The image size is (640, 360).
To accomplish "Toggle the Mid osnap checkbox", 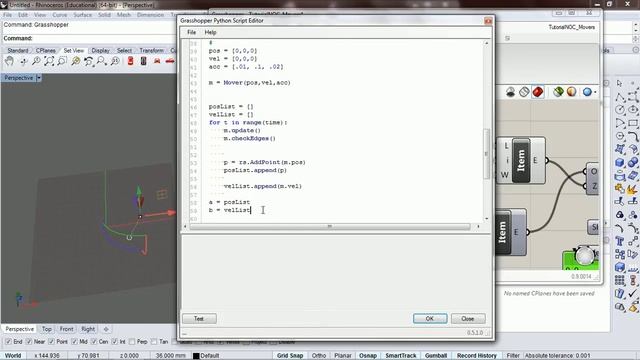I will pos(74,341).
